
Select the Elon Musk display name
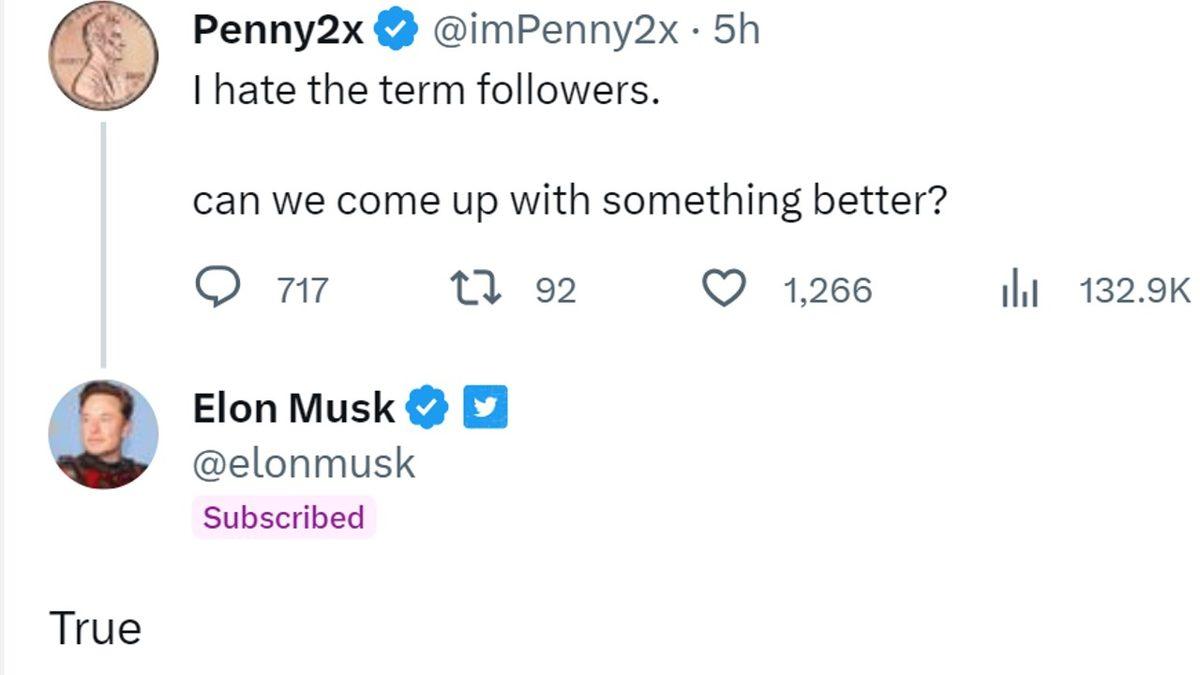(x=293, y=406)
